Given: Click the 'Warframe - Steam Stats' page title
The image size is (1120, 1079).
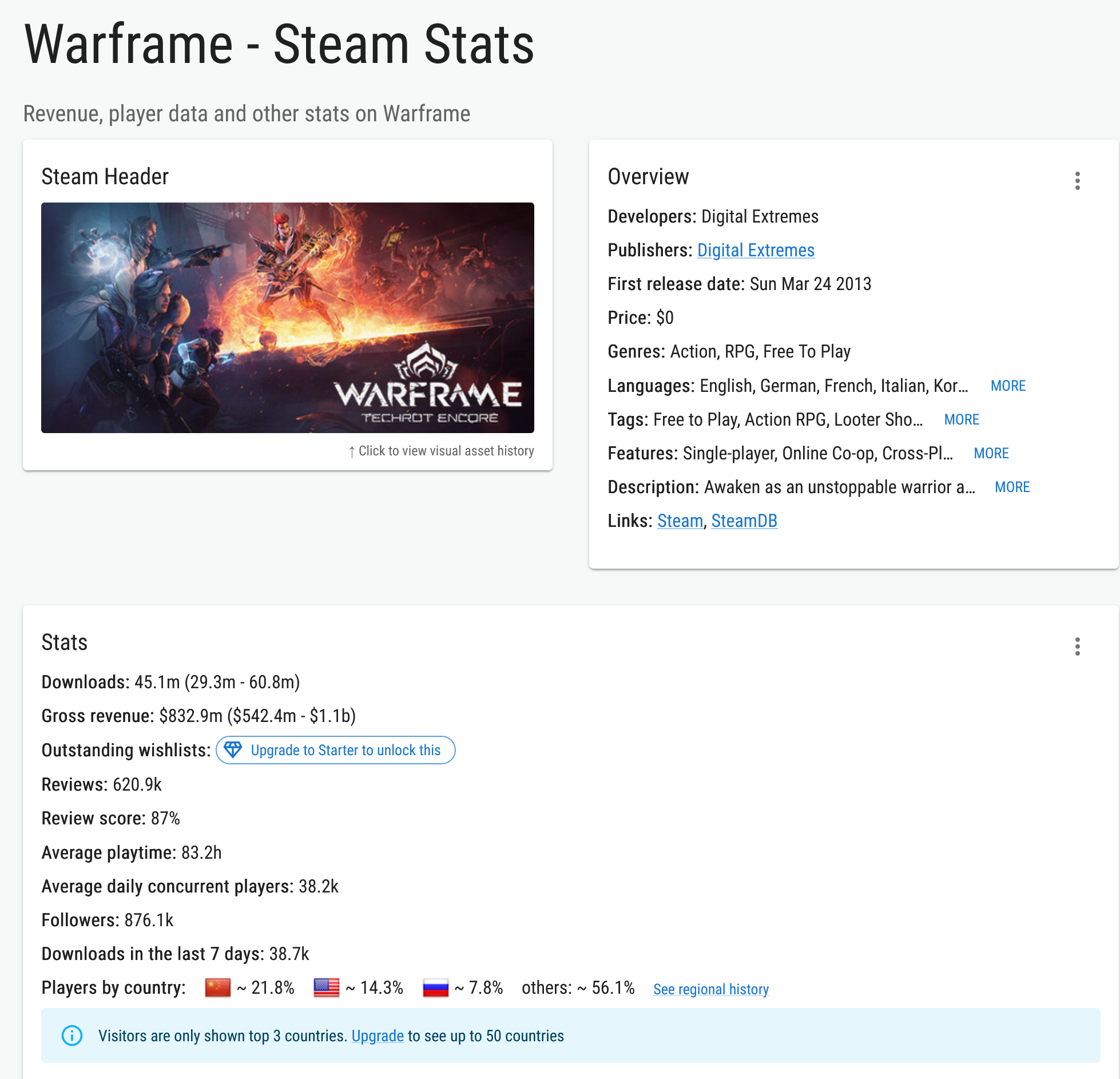Looking at the screenshot, I should click(279, 44).
